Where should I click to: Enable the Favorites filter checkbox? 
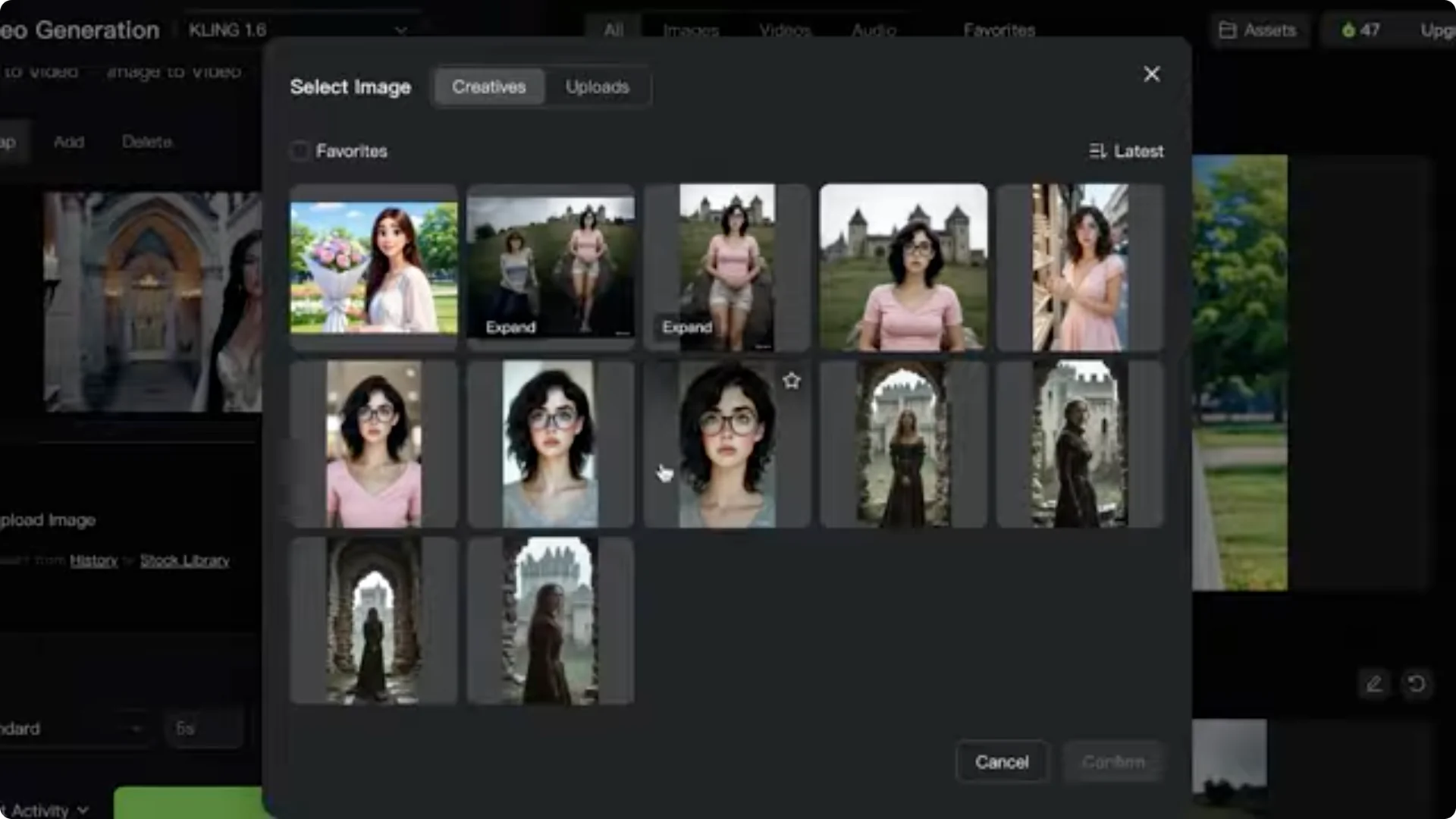300,151
